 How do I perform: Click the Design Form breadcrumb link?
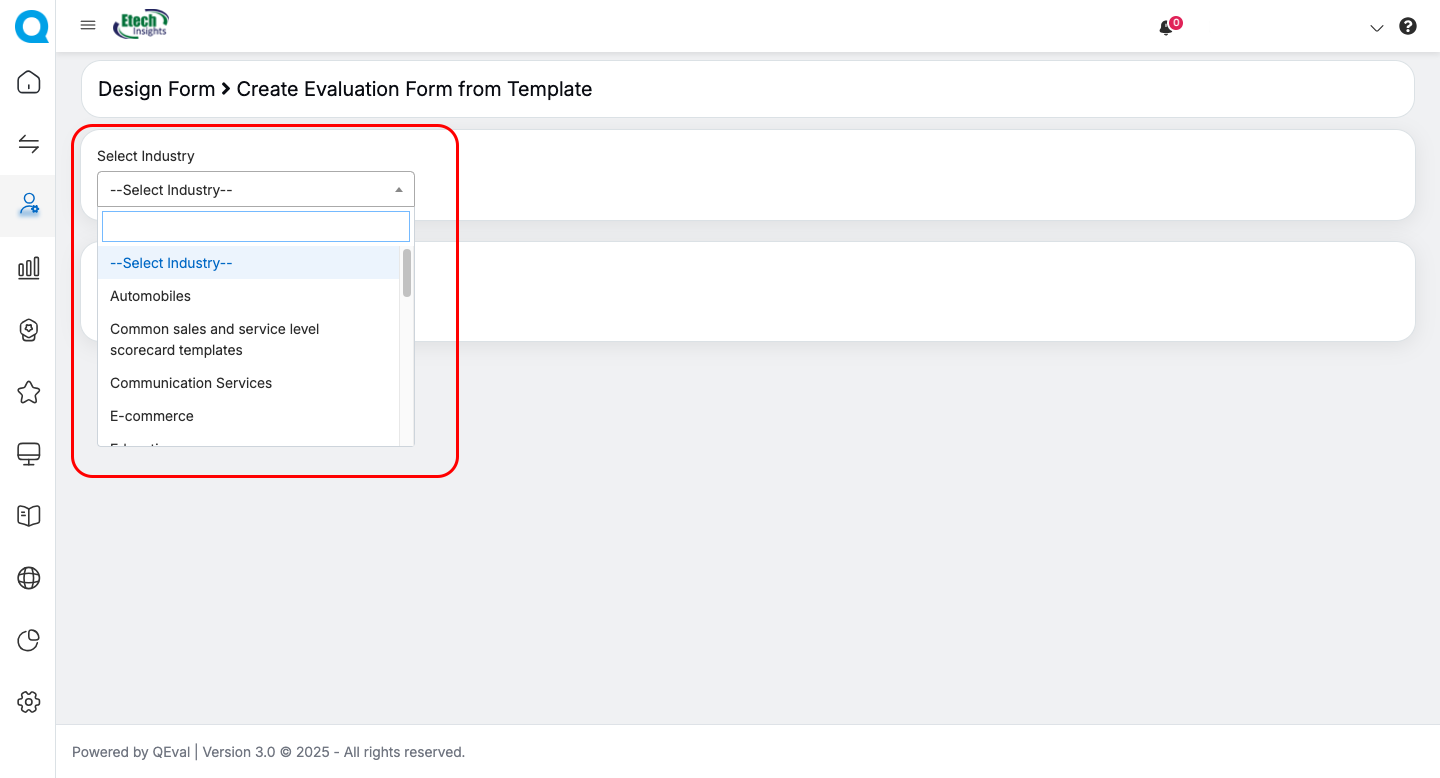pos(156,89)
